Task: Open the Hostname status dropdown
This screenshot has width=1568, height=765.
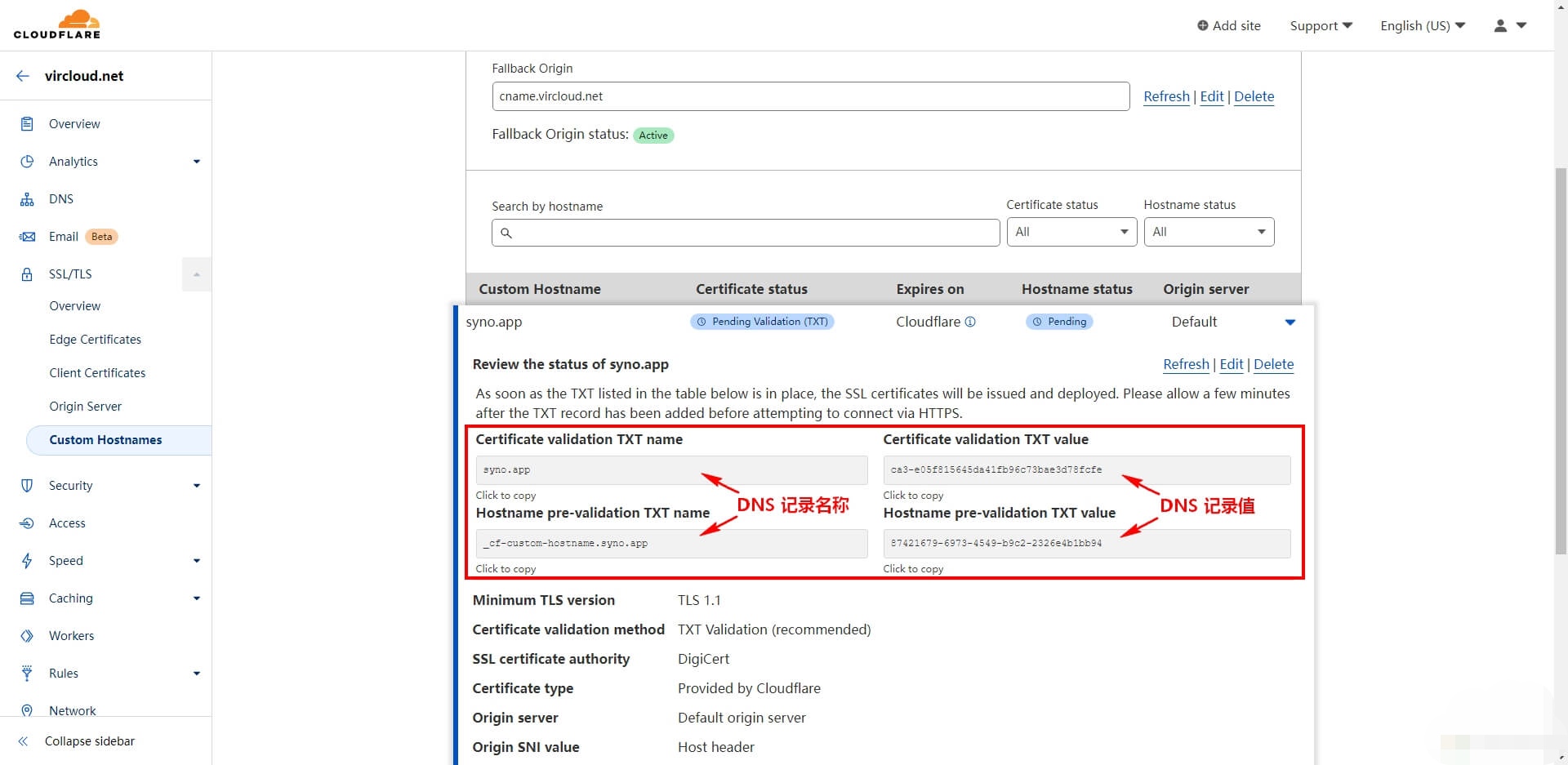Action: pyautogui.click(x=1209, y=232)
